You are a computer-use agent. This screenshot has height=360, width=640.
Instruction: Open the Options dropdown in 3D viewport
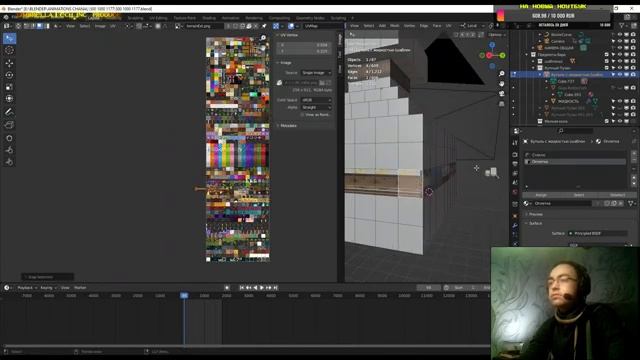[x=497, y=35]
